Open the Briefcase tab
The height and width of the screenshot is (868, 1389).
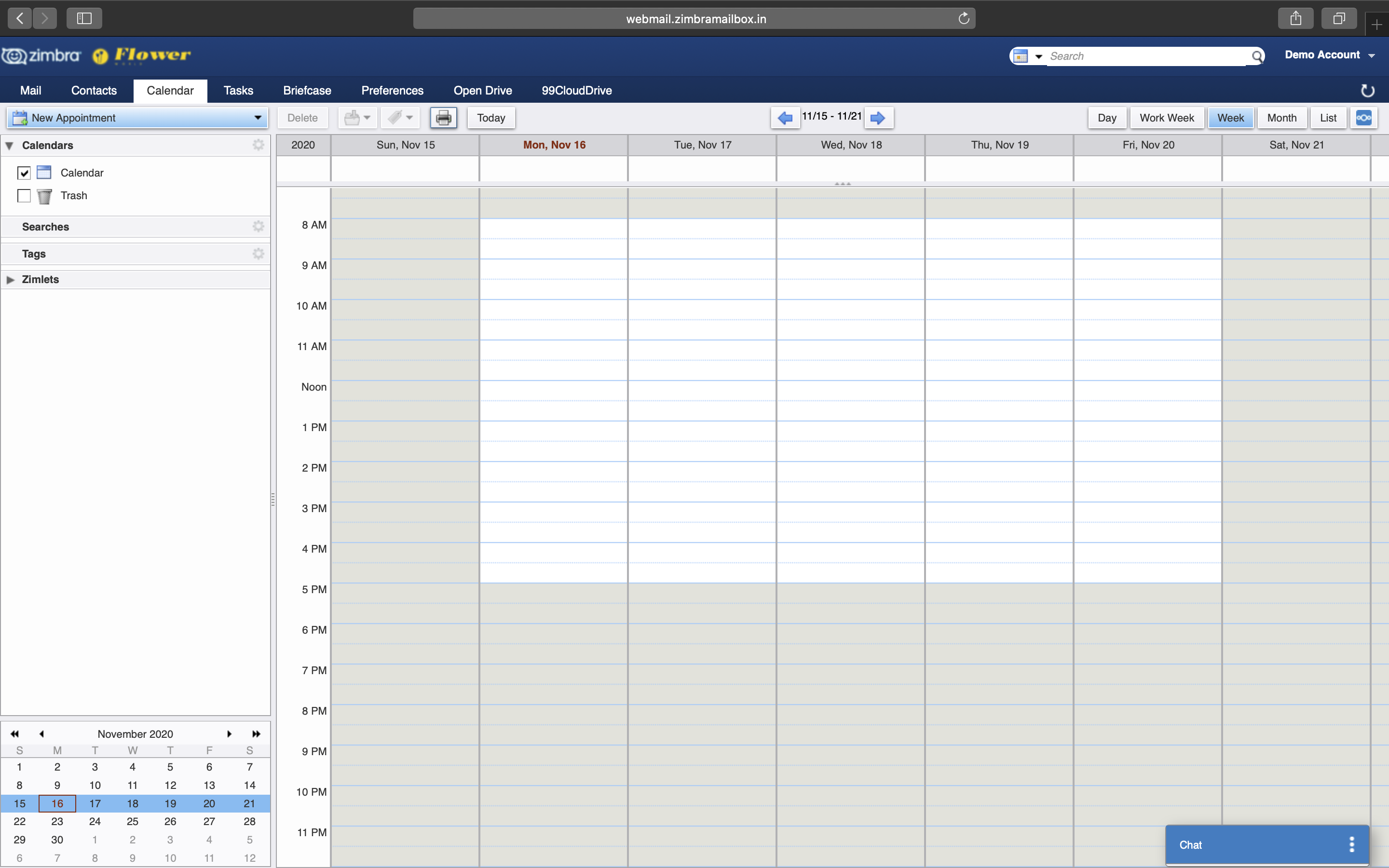(x=307, y=91)
